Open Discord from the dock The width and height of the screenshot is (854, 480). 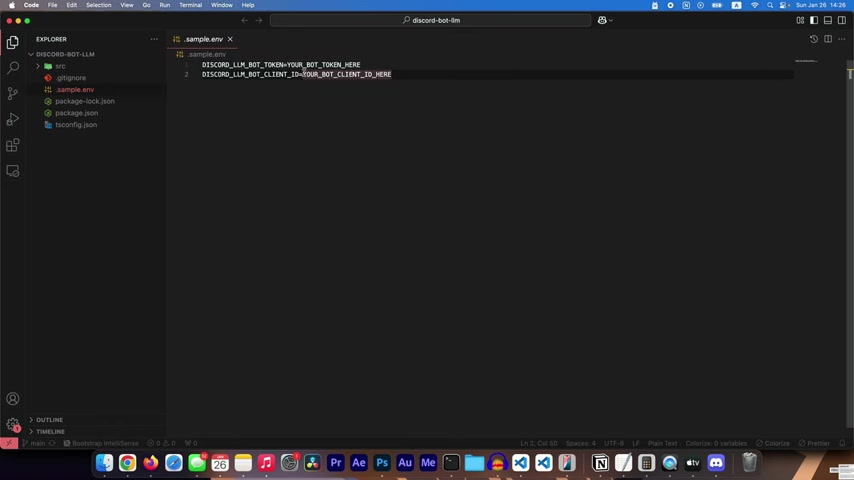(x=716, y=463)
